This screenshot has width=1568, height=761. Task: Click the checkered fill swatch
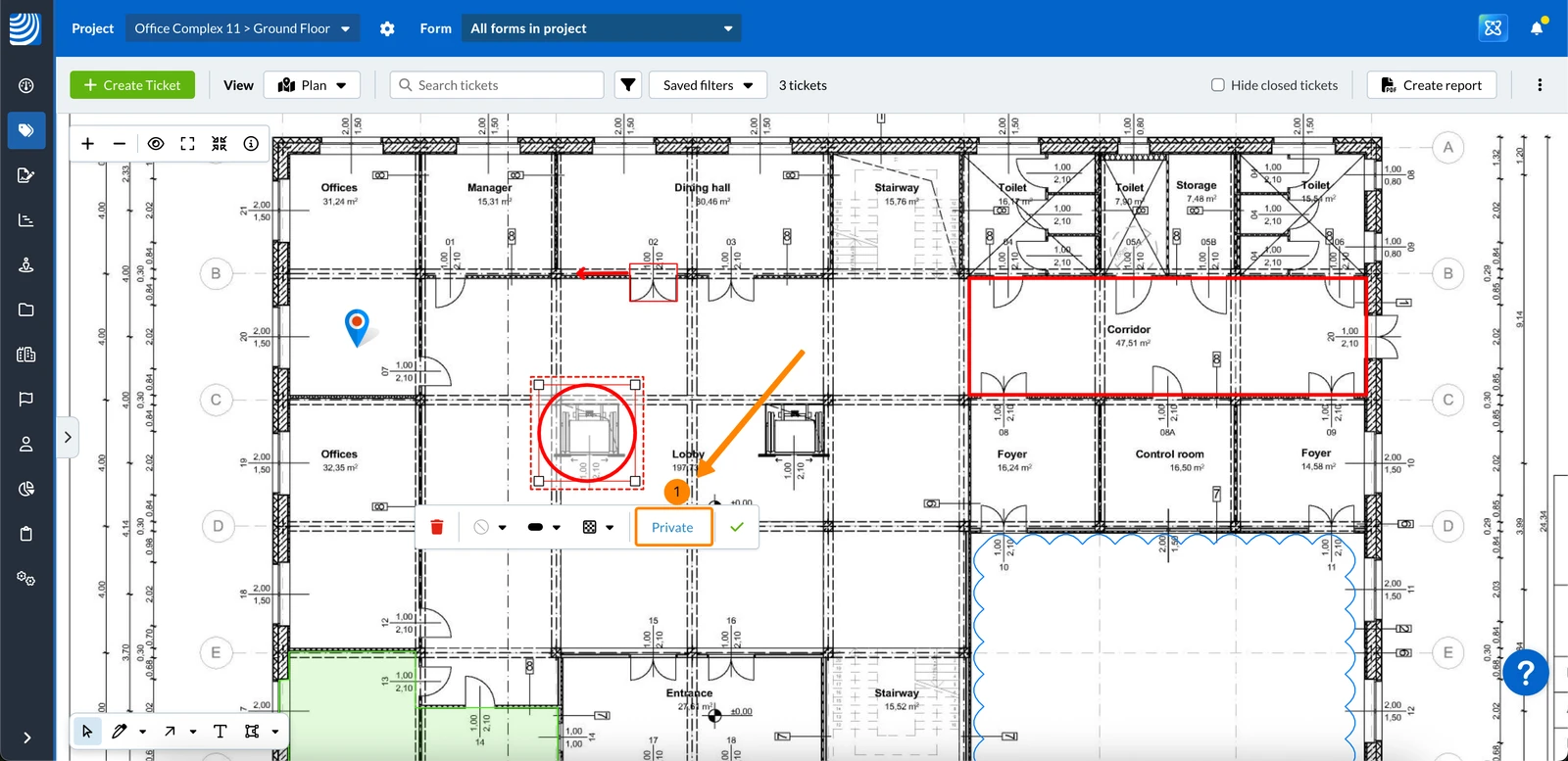pyautogui.click(x=590, y=527)
